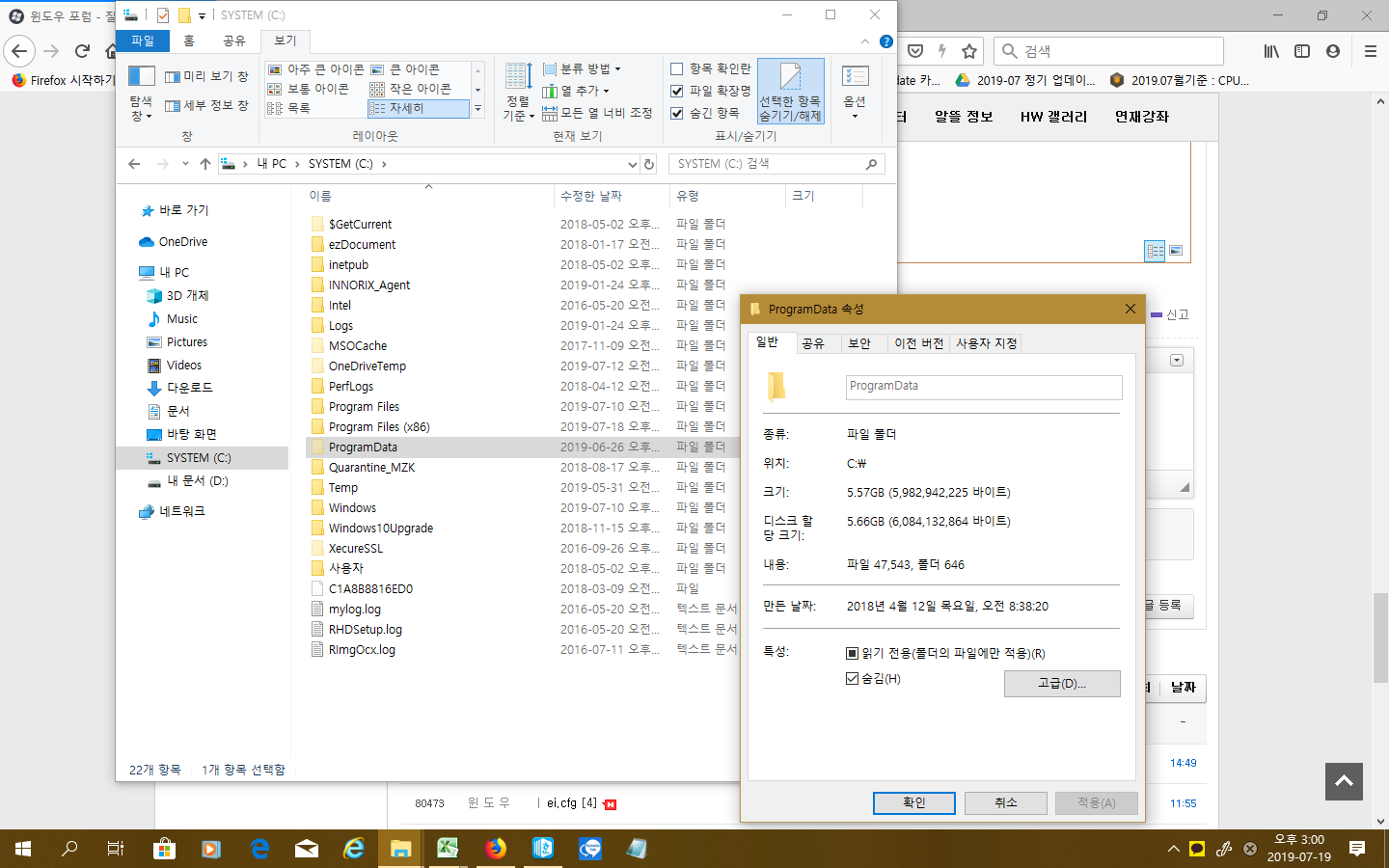The height and width of the screenshot is (868, 1389).
Task: Click HW 갤러리 link on webpage
Action: [1053, 117]
